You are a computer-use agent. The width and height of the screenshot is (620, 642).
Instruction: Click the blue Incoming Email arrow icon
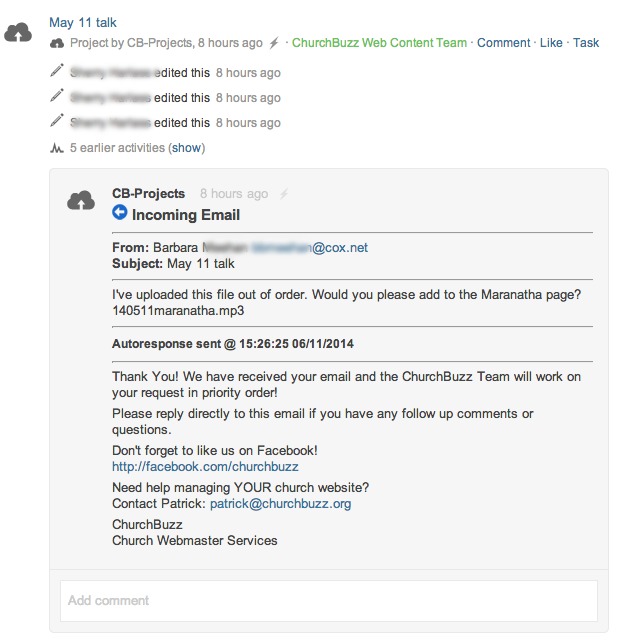[x=120, y=213]
